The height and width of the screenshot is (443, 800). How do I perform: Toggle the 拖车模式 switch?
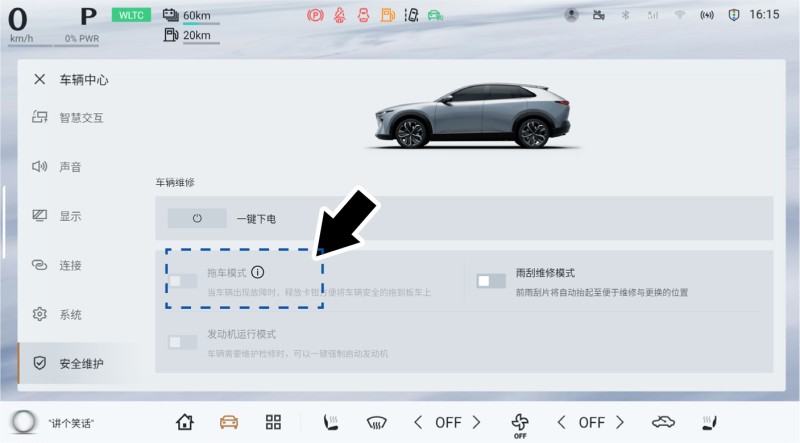pos(183,281)
